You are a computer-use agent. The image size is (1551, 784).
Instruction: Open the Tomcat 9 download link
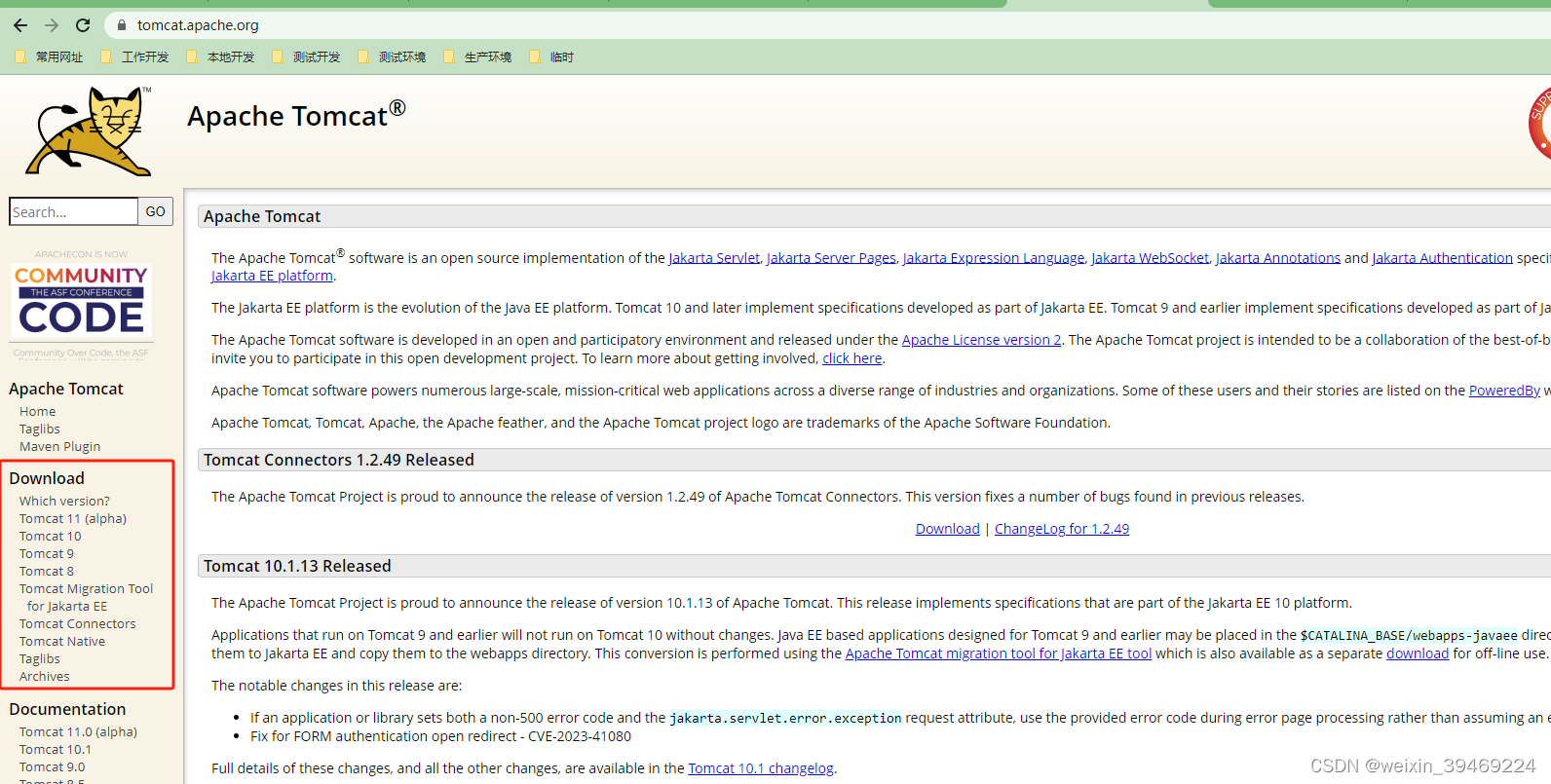(47, 554)
